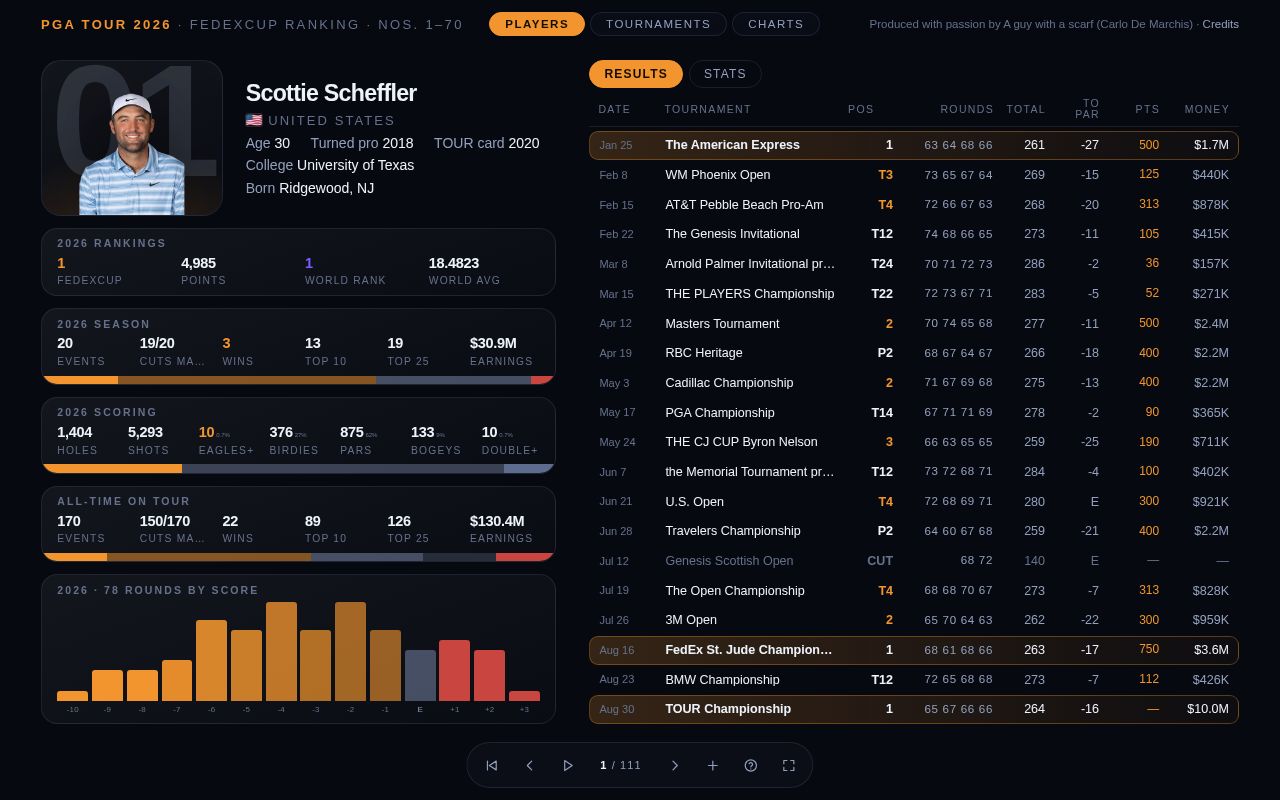Select The American Express result row
Image resolution: width=1280 pixels, height=800 pixels.
(914, 145)
